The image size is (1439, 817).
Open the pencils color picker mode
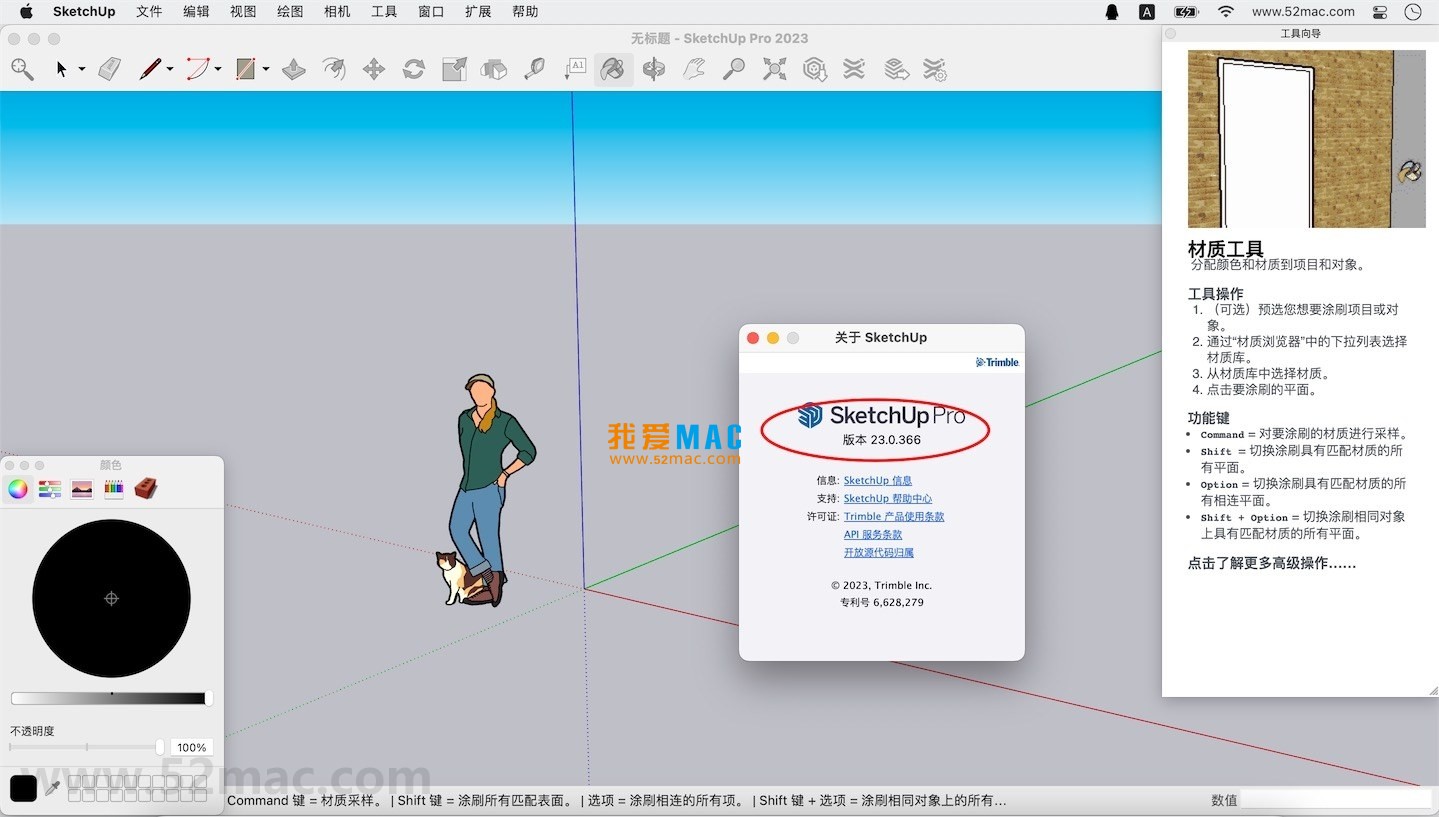(x=114, y=488)
